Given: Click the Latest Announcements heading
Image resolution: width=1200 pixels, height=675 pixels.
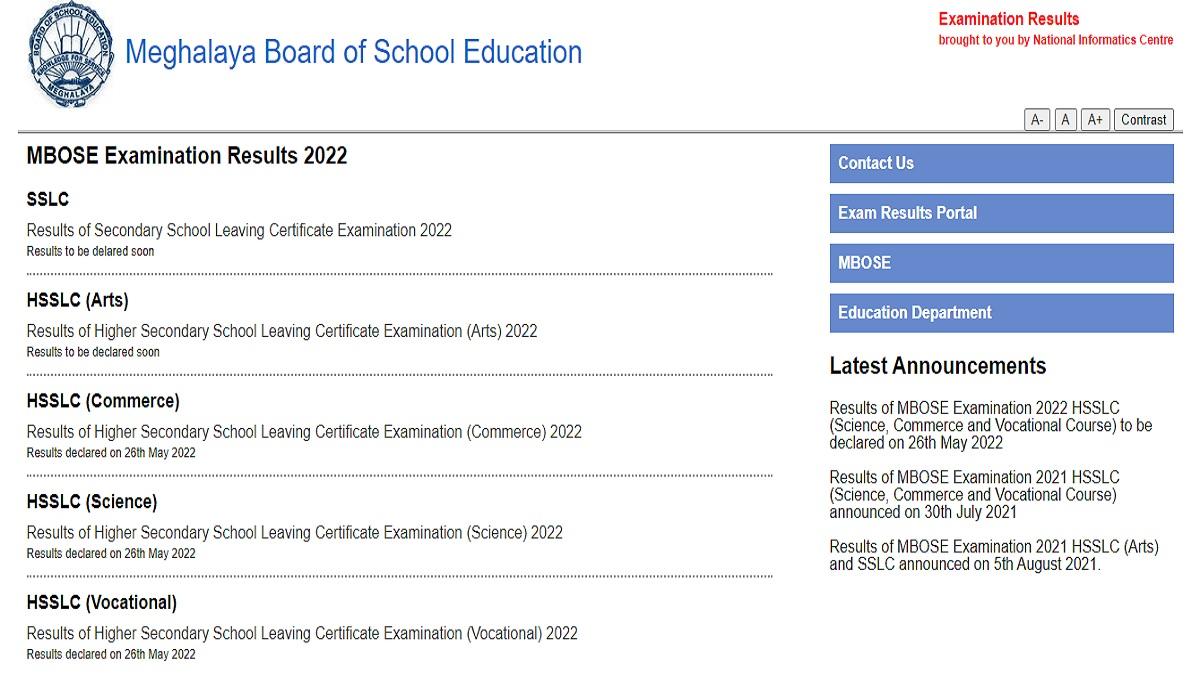Looking at the screenshot, I should [936, 366].
